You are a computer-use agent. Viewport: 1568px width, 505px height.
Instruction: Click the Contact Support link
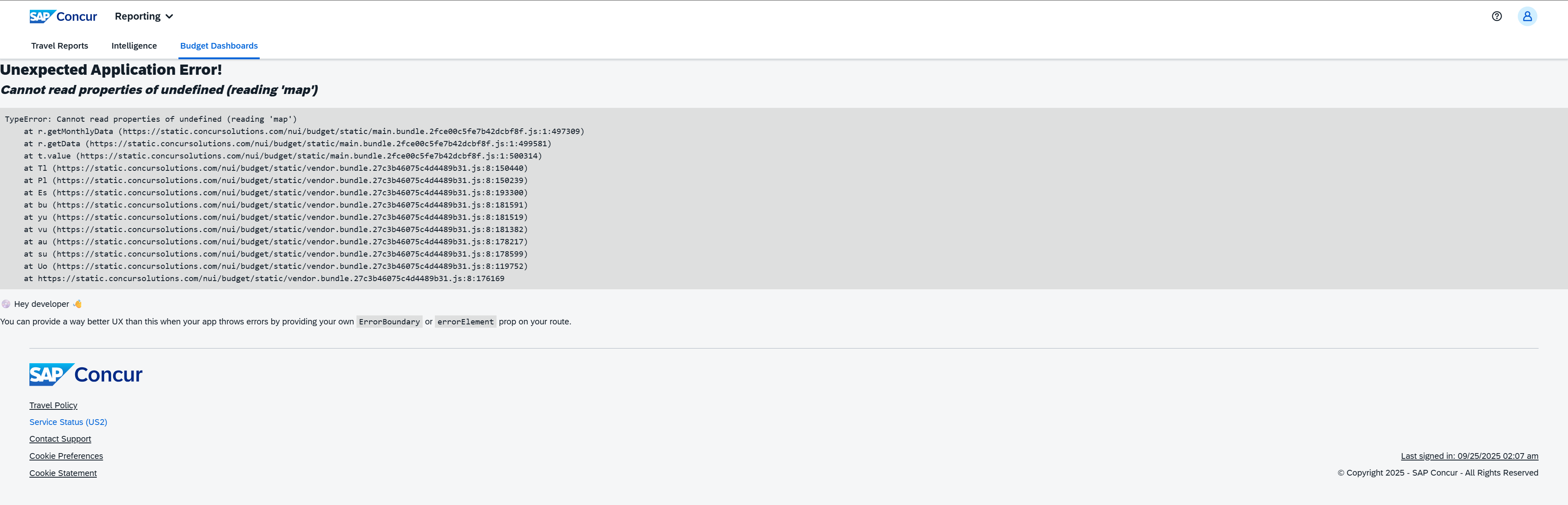click(60, 438)
